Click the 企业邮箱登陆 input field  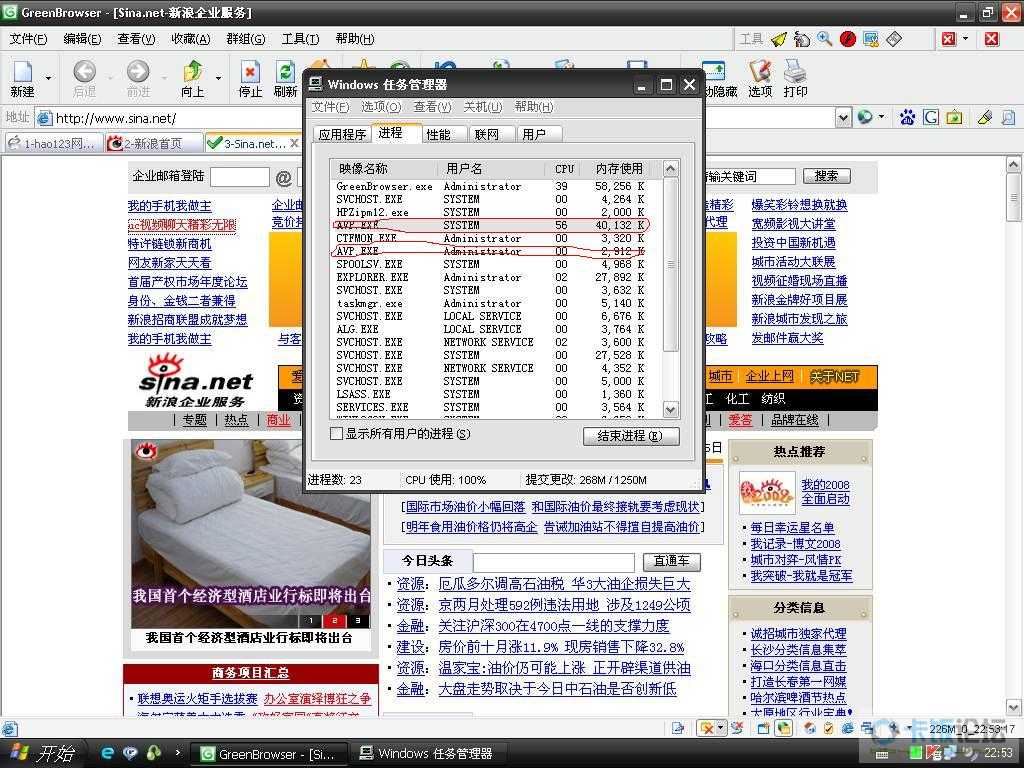click(240, 176)
